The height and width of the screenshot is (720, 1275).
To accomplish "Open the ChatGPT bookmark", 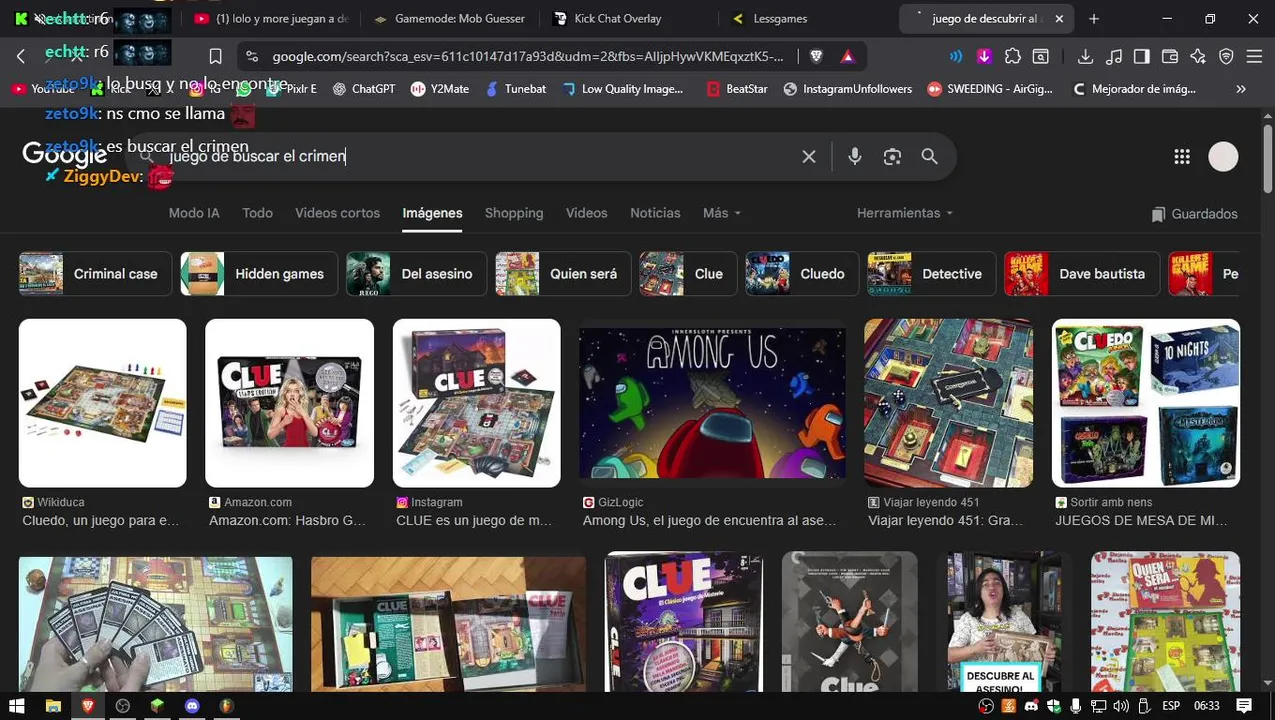I will click(364, 89).
